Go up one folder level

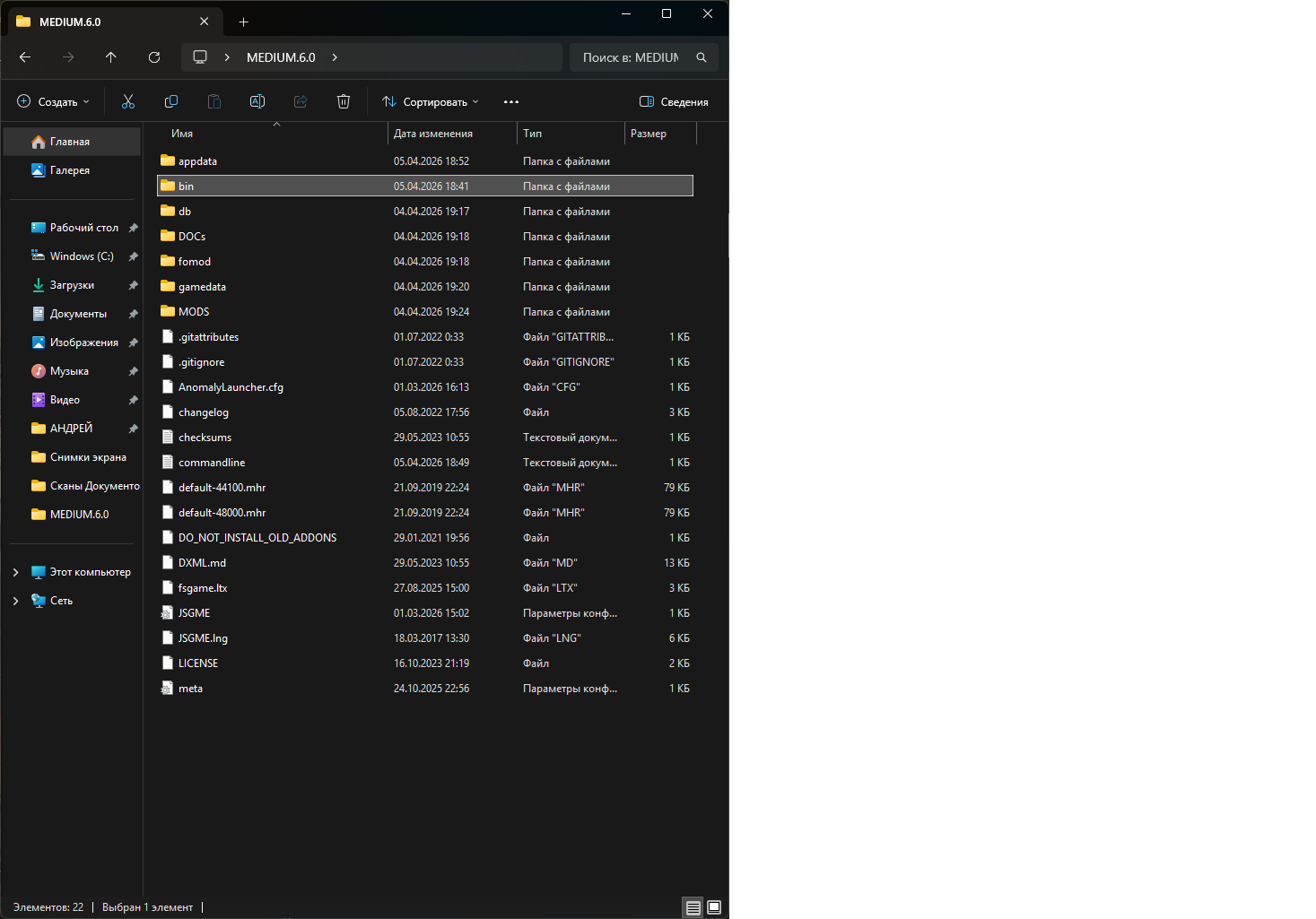[111, 57]
